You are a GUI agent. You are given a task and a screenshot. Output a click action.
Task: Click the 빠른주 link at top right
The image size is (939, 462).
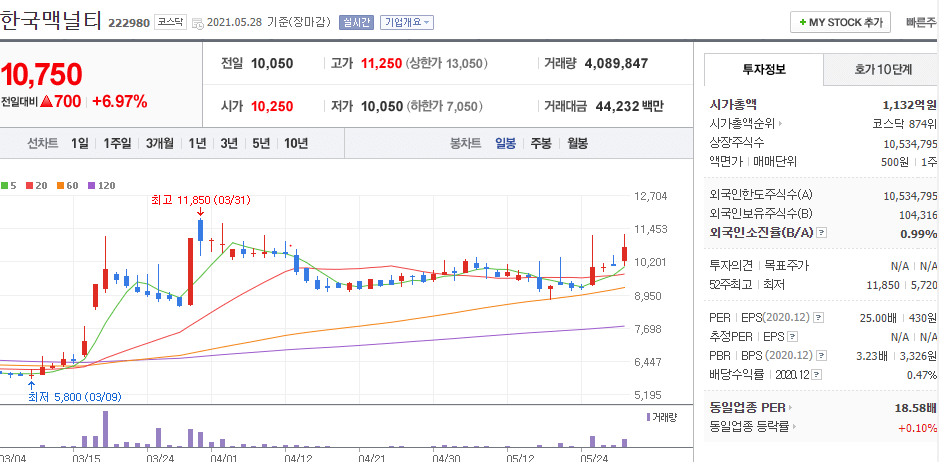pos(921,23)
